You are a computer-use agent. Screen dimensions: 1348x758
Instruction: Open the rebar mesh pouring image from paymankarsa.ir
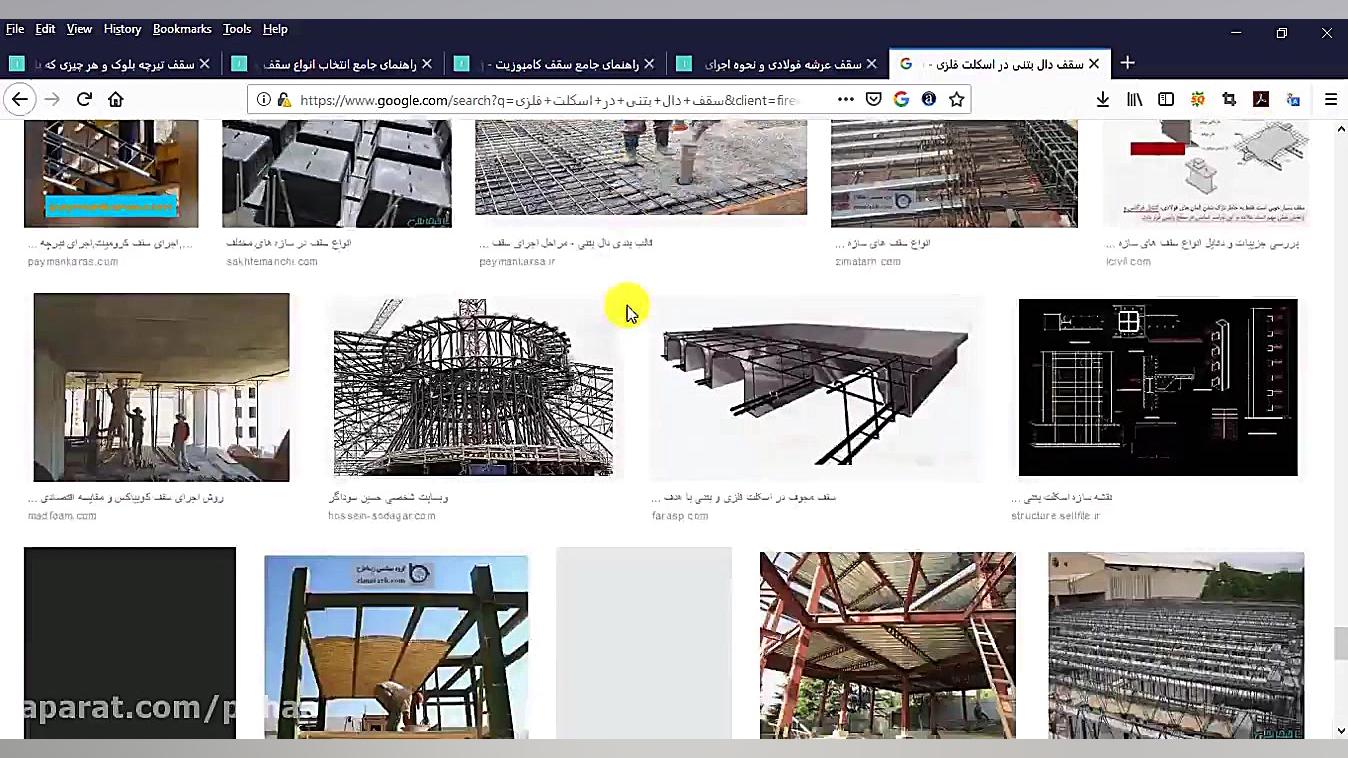pyautogui.click(x=641, y=167)
